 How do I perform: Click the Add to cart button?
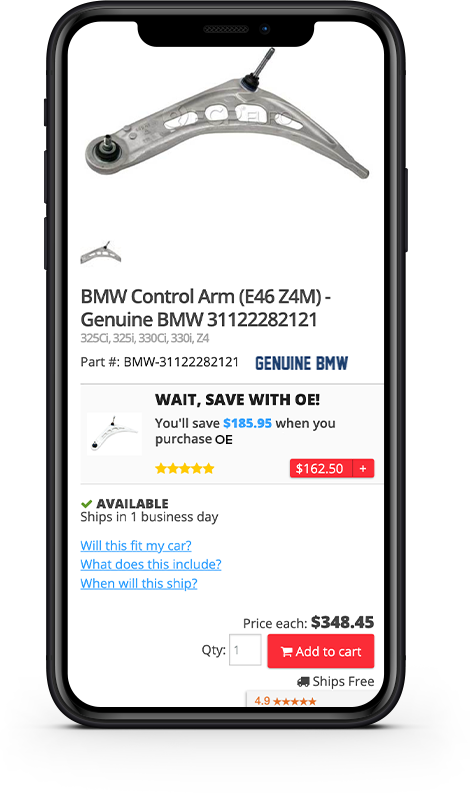click(x=321, y=651)
